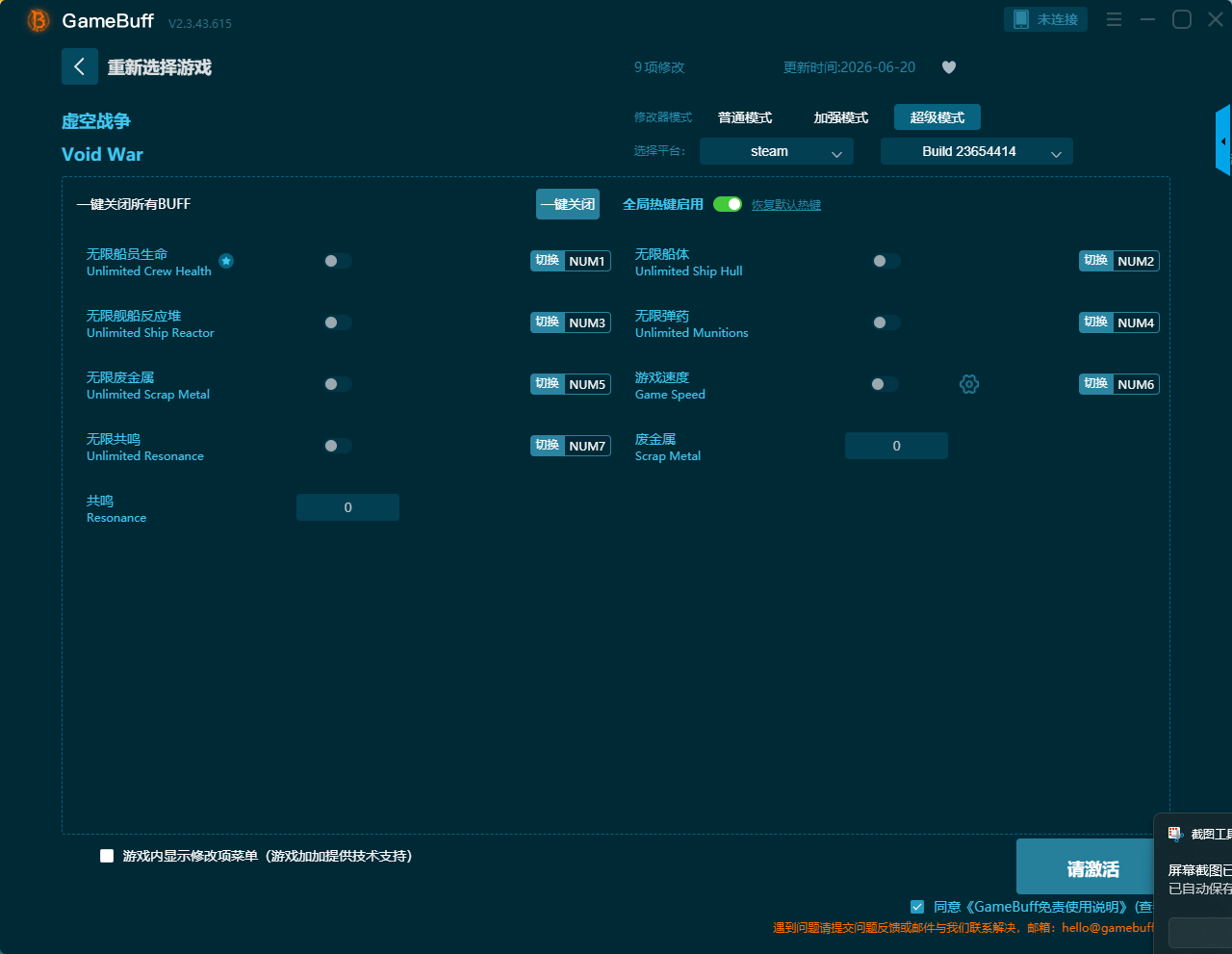
Task: Select 超级模式 super mode tab
Action: pos(937,117)
